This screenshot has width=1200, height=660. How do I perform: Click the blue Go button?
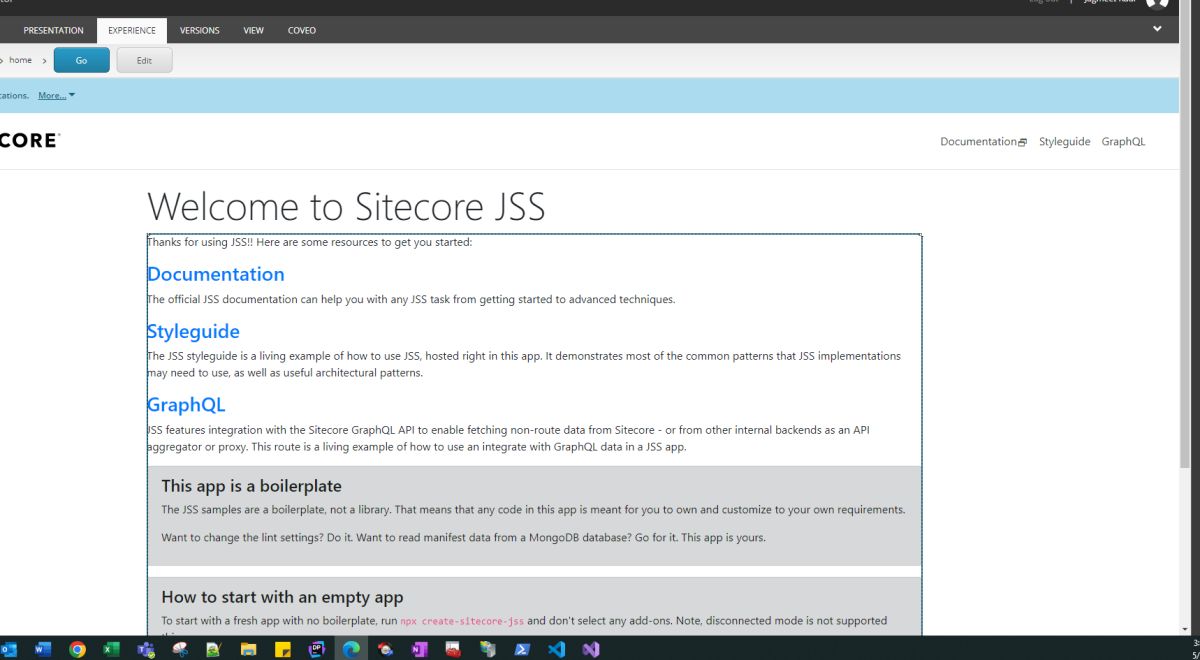coord(81,61)
